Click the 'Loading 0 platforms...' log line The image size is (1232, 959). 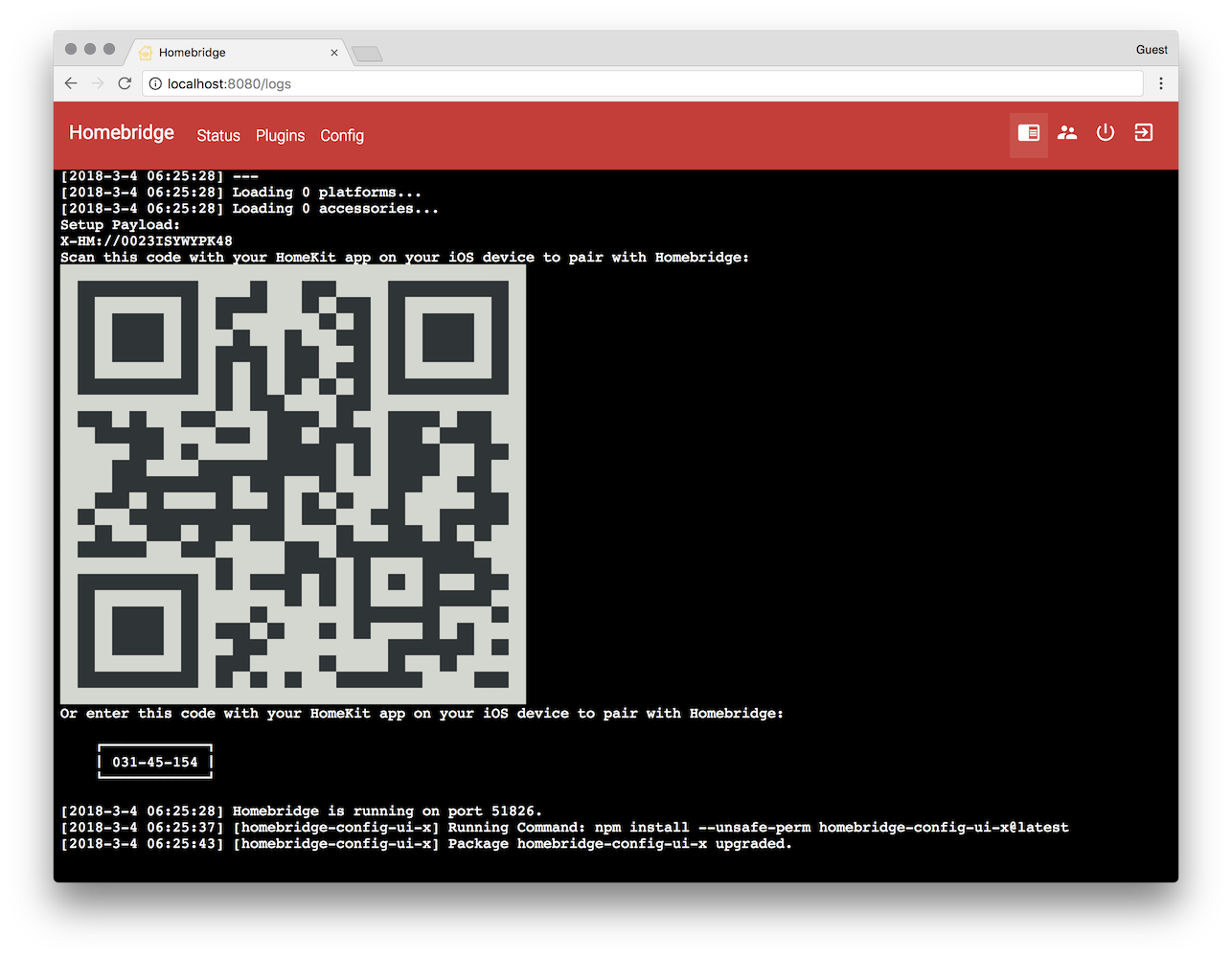pyautogui.click(x=240, y=193)
